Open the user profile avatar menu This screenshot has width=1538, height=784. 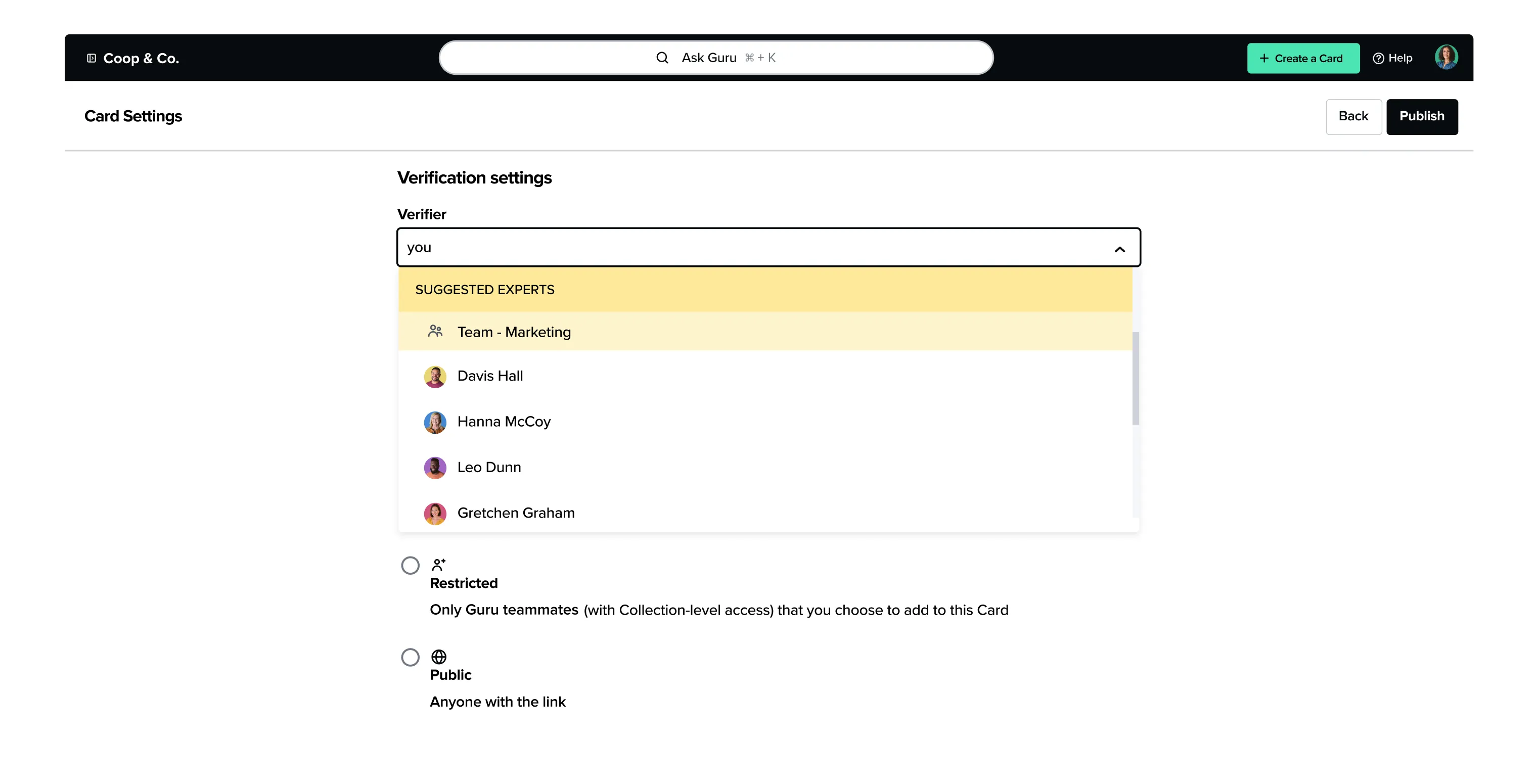tap(1445, 58)
